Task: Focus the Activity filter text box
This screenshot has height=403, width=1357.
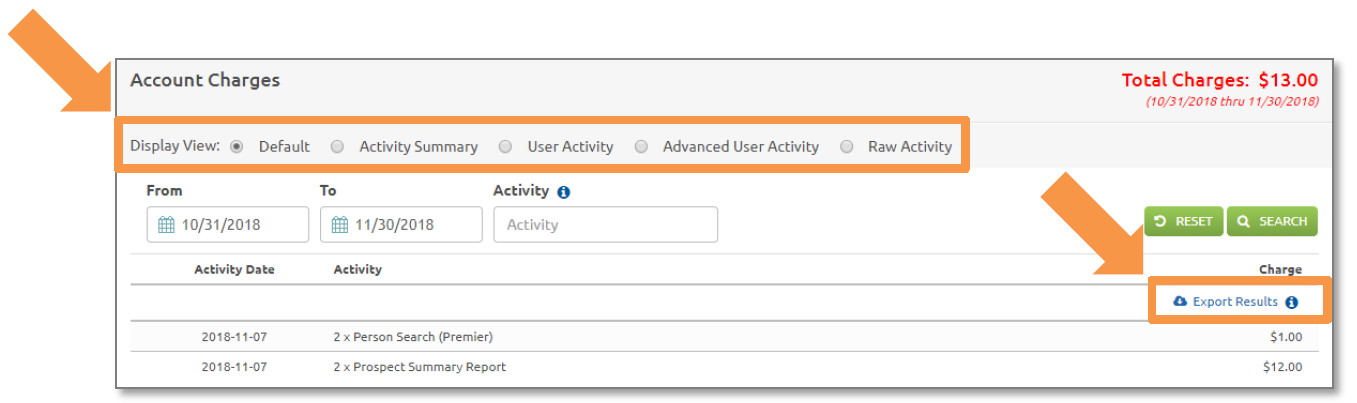Action: (605, 224)
